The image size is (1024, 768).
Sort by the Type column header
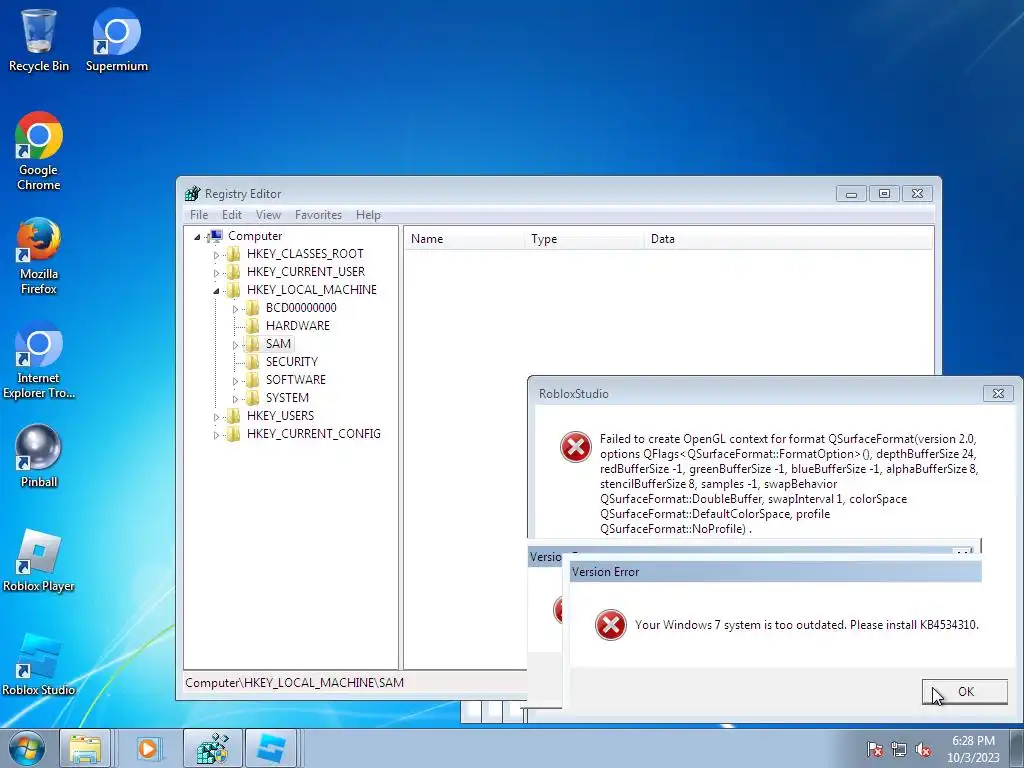click(584, 239)
